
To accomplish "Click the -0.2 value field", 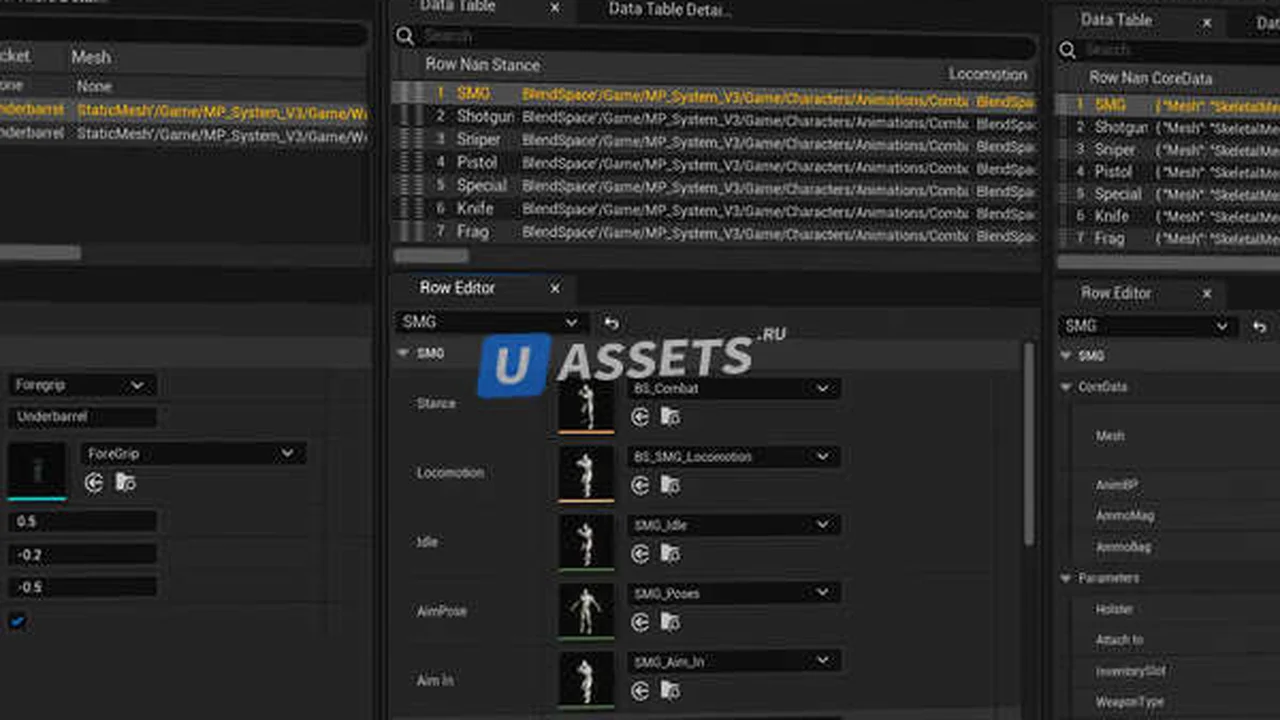I will pyautogui.click(x=82, y=554).
